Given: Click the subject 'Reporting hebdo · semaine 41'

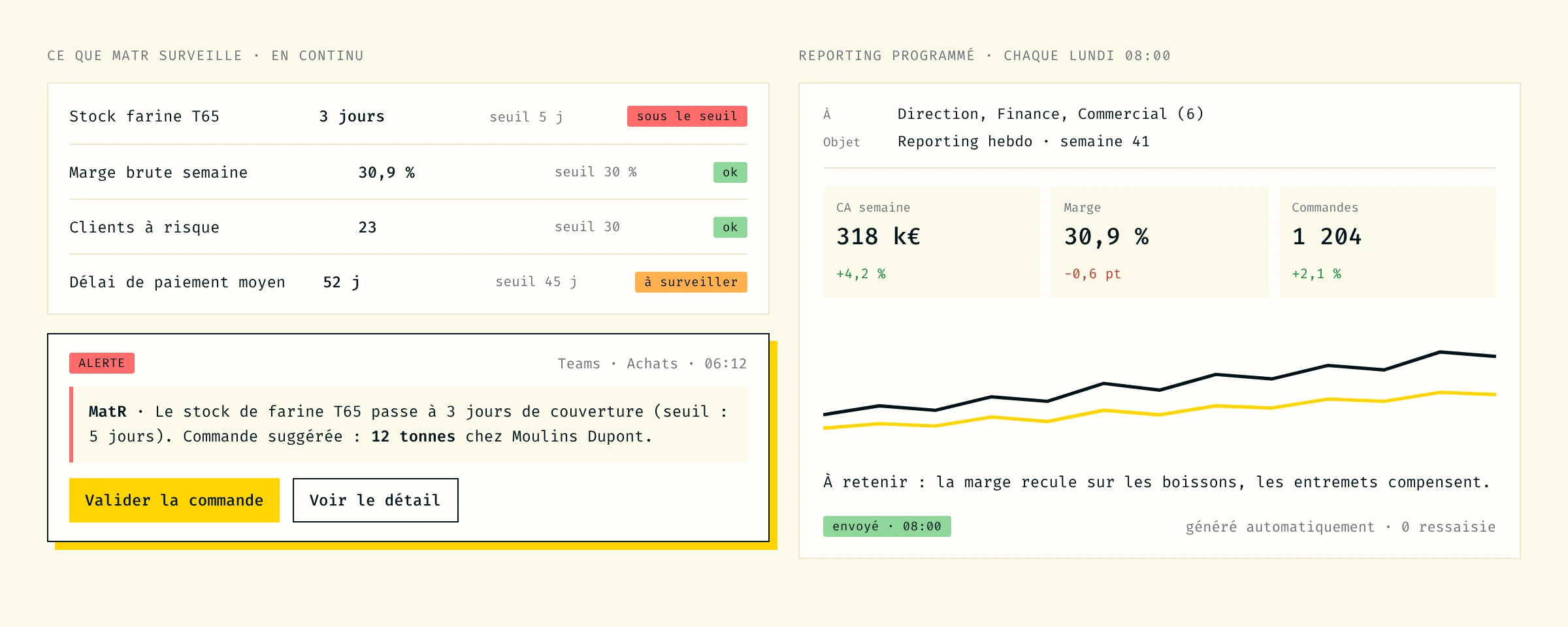Looking at the screenshot, I should (1024, 142).
